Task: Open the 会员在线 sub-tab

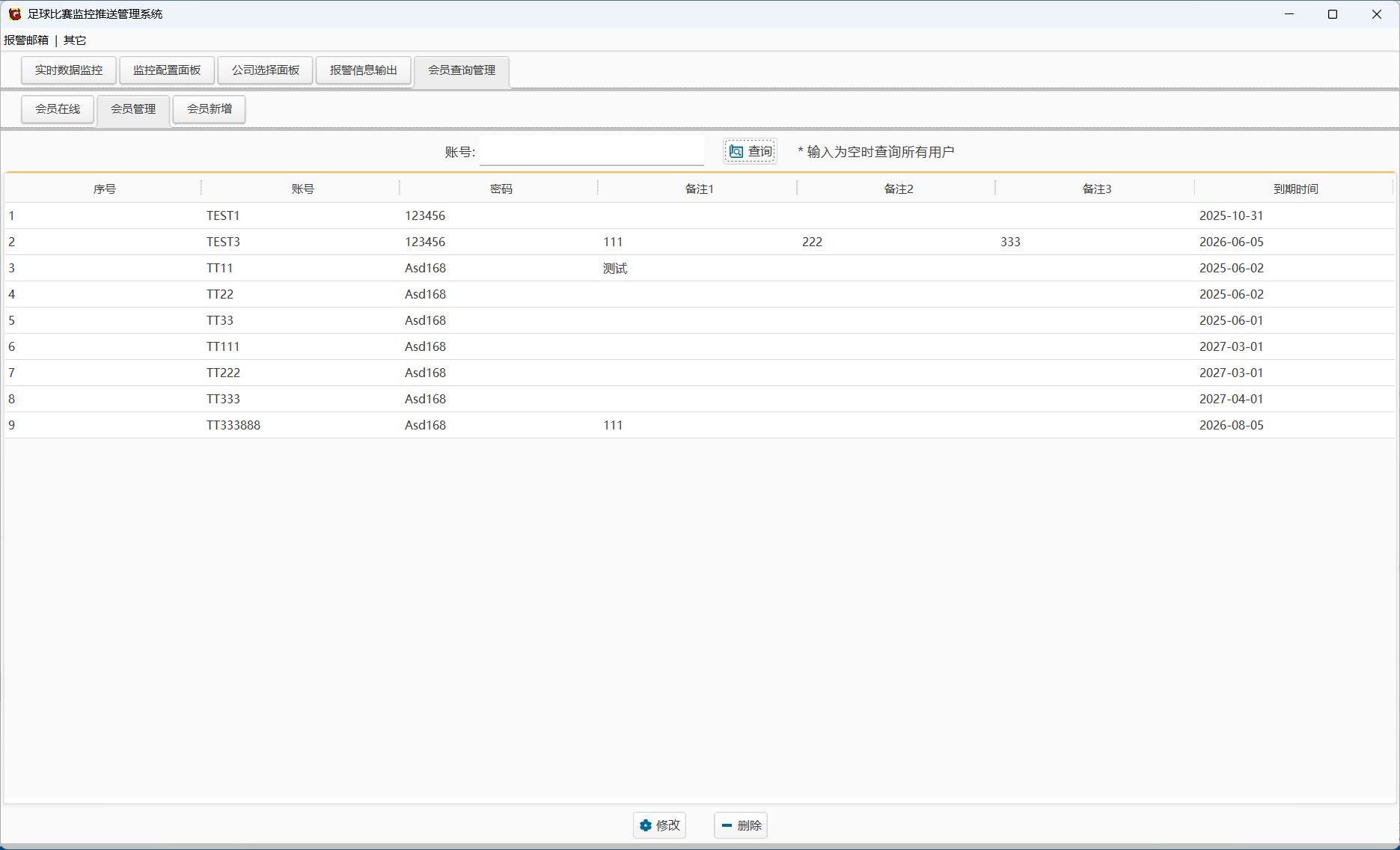Action: [58, 109]
